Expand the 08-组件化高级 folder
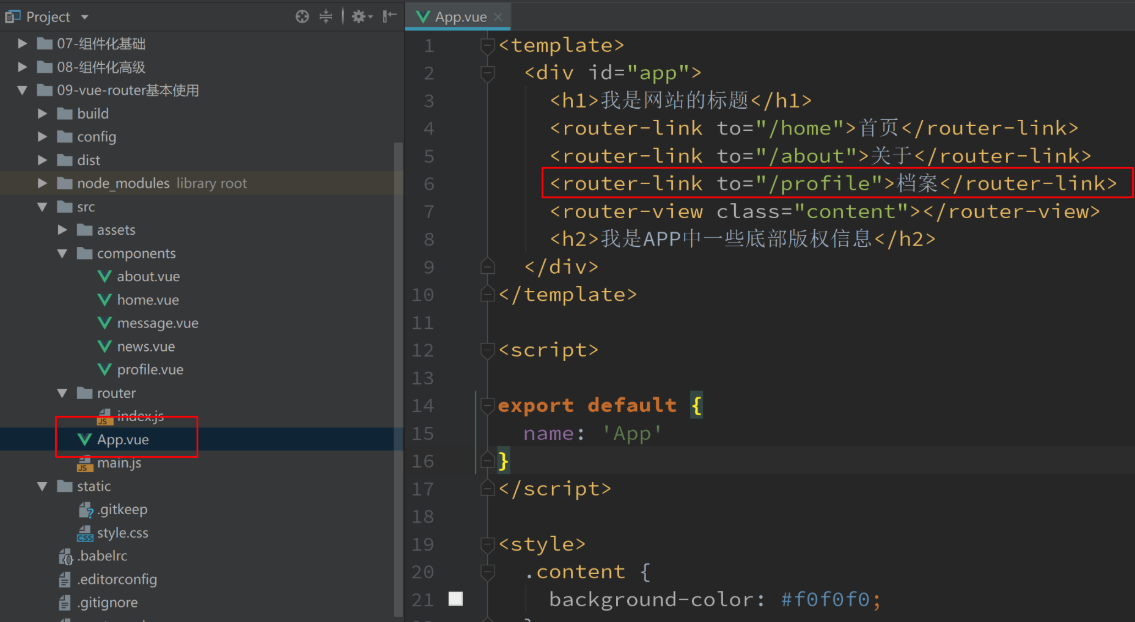This screenshot has width=1135, height=622. coord(22,67)
